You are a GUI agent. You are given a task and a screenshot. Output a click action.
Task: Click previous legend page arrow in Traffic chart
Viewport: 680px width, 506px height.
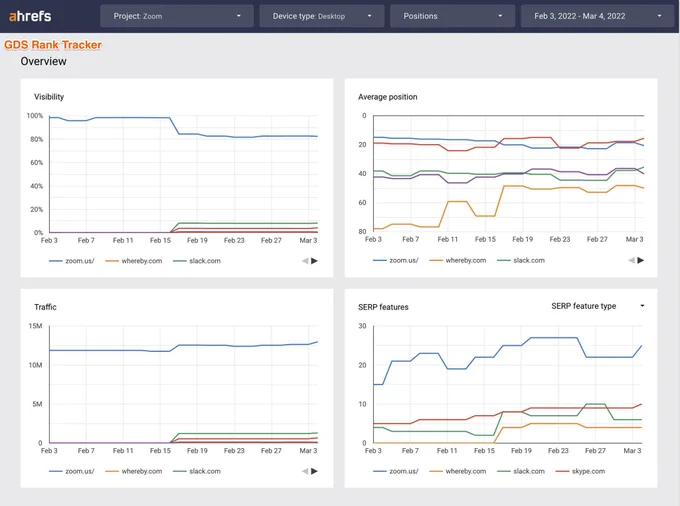(305, 471)
